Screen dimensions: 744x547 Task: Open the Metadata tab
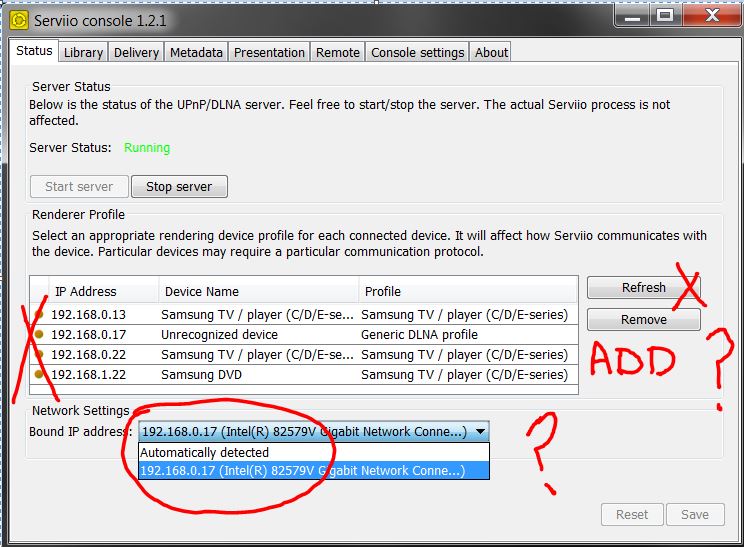[x=196, y=52]
